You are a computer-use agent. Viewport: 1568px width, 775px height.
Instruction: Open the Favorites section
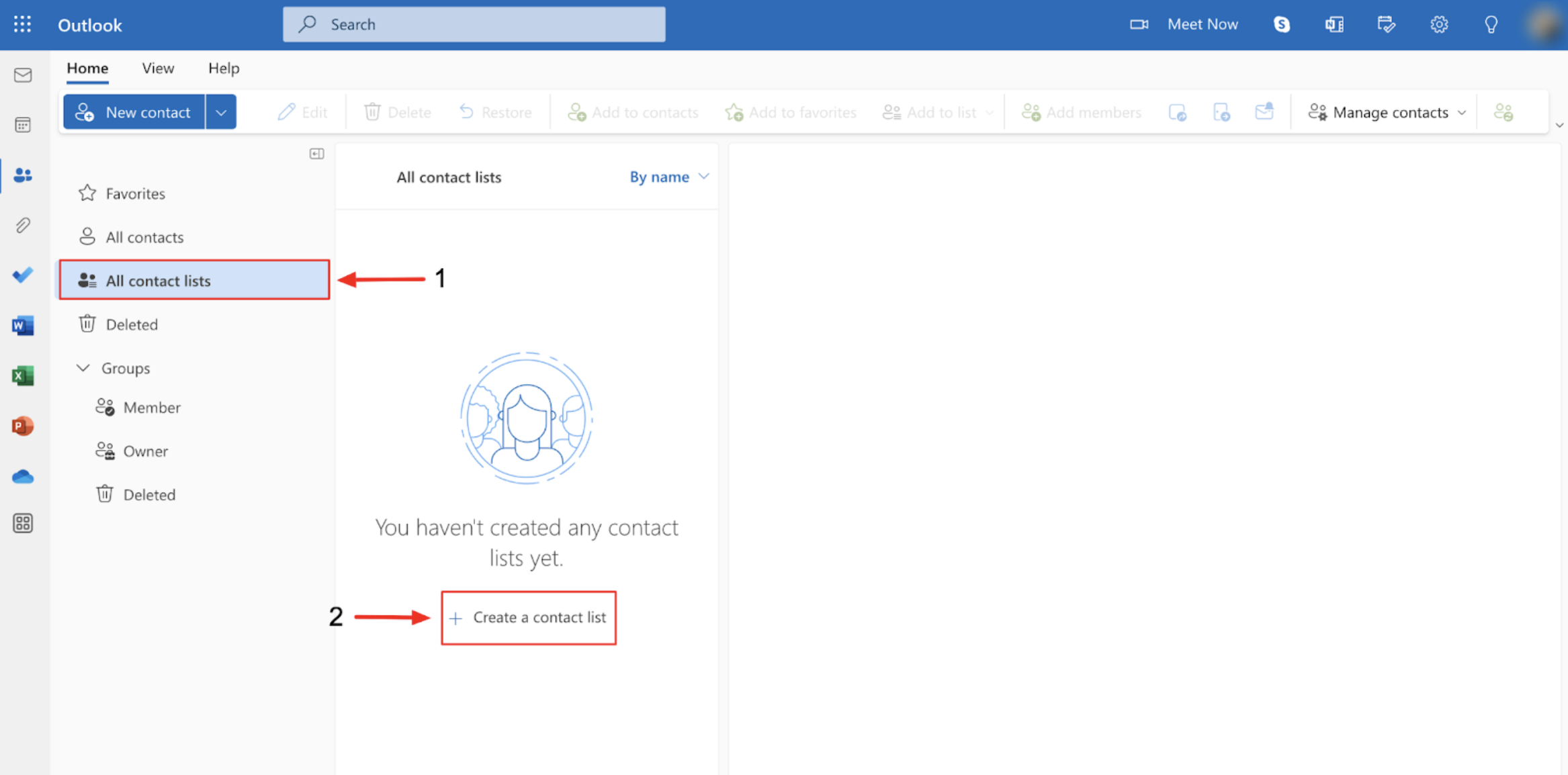(x=135, y=192)
